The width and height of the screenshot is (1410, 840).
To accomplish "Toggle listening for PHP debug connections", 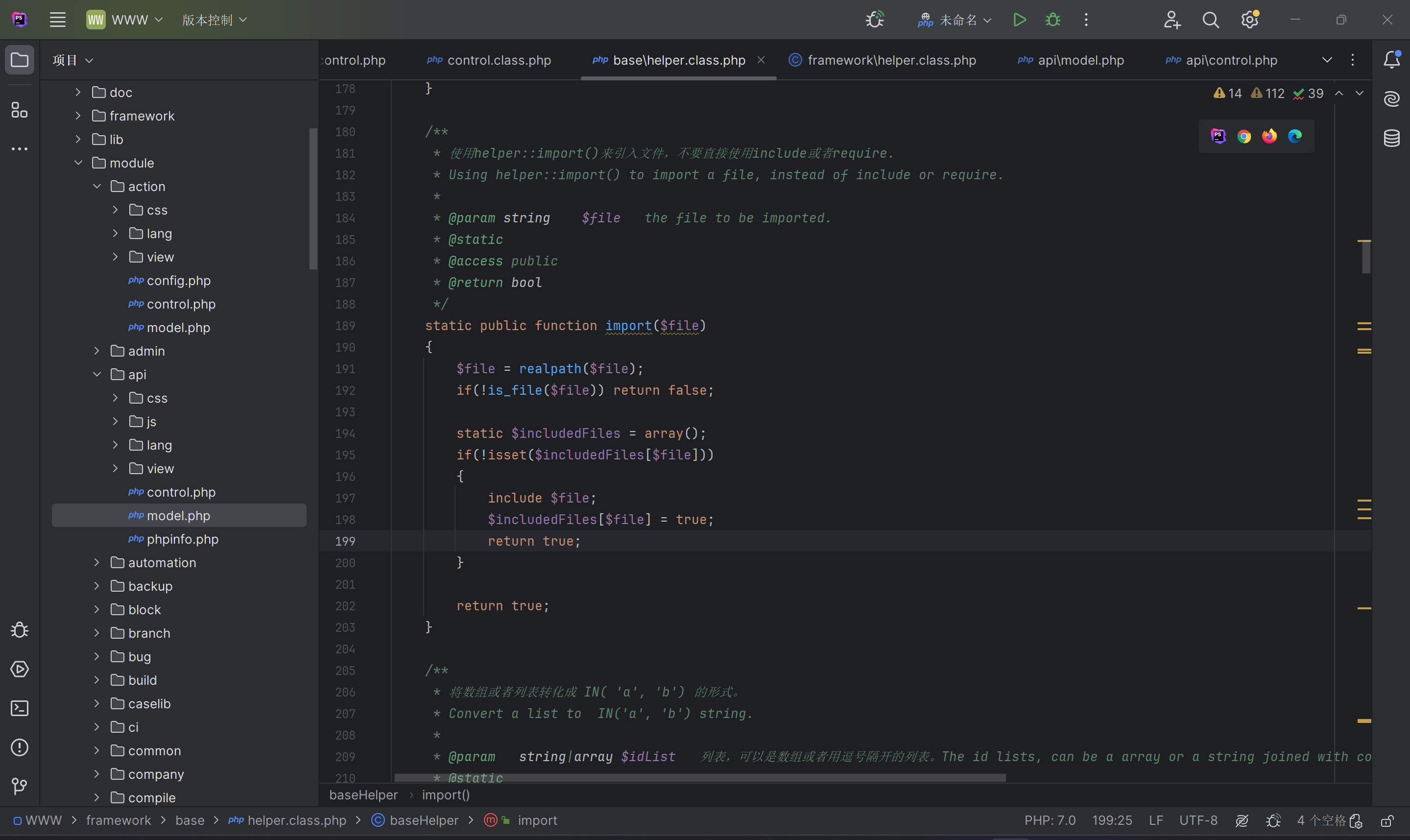I will click(x=875, y=20).
